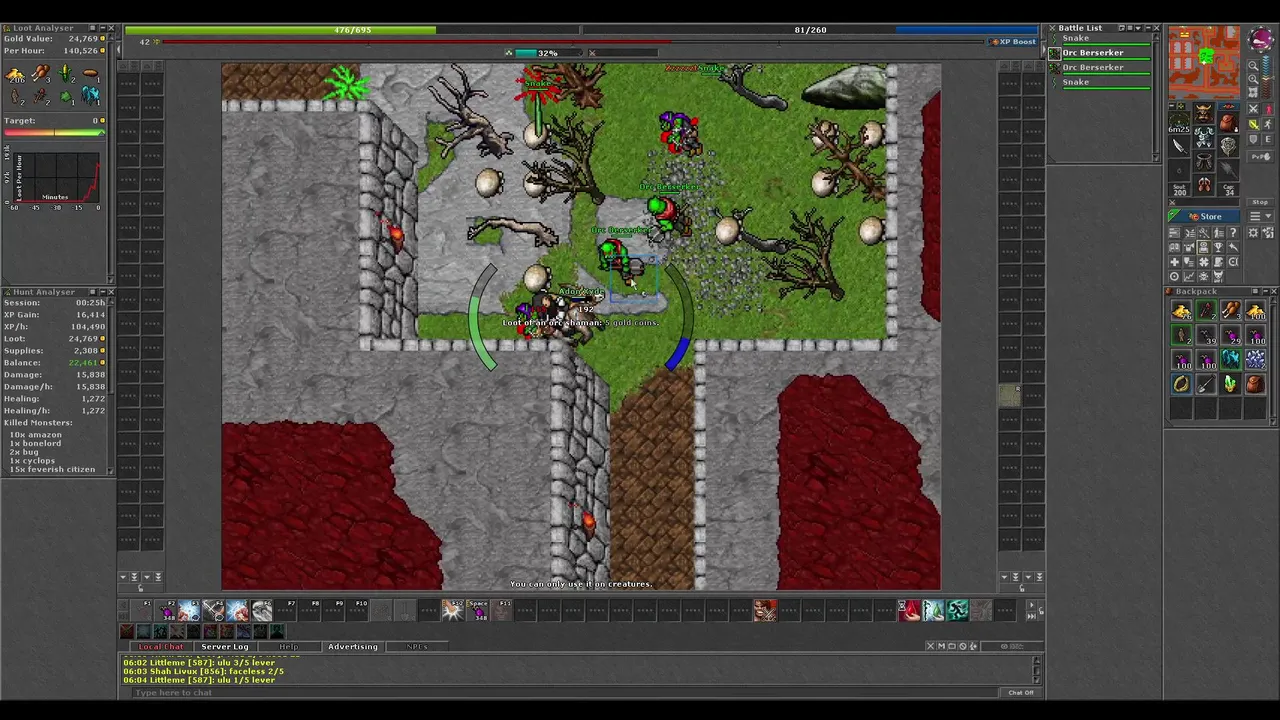Click the chat input field
The height and width of the screenshot is (720, 1280).
pyautogui.click(x=565, y=692)
